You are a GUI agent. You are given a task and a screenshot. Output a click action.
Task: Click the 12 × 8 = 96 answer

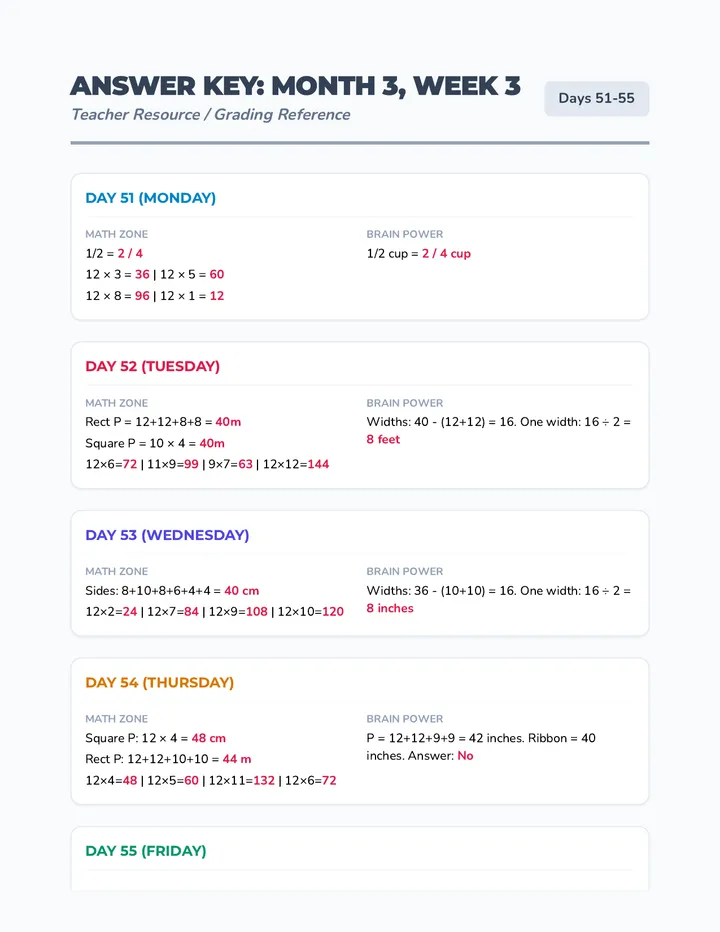click(x=118, y=295)
